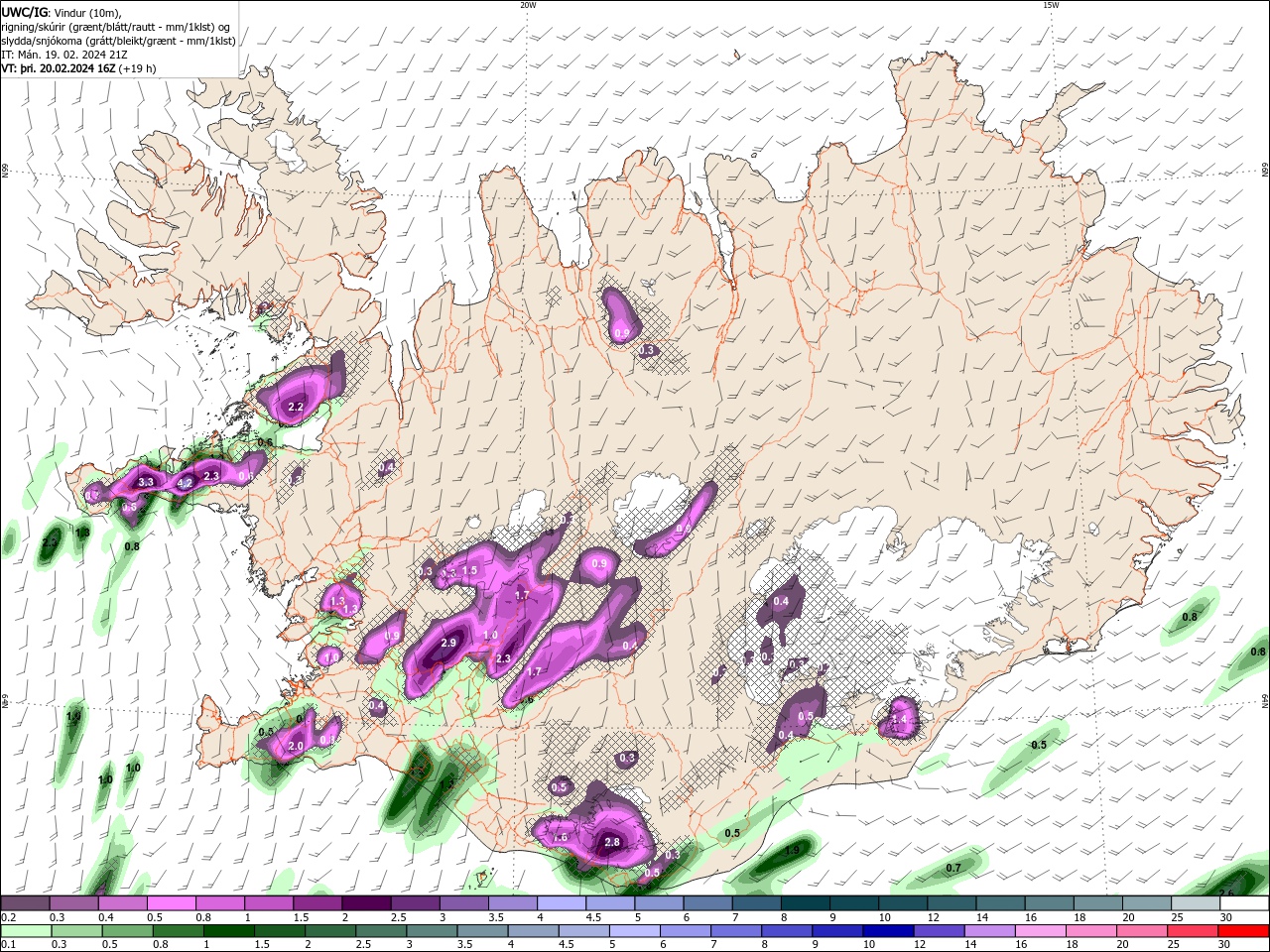The height and width of the screenshot is (952, 1270).
Task: Click the royal blue 9 rain legend swatch
Action: tap(836, 931)
